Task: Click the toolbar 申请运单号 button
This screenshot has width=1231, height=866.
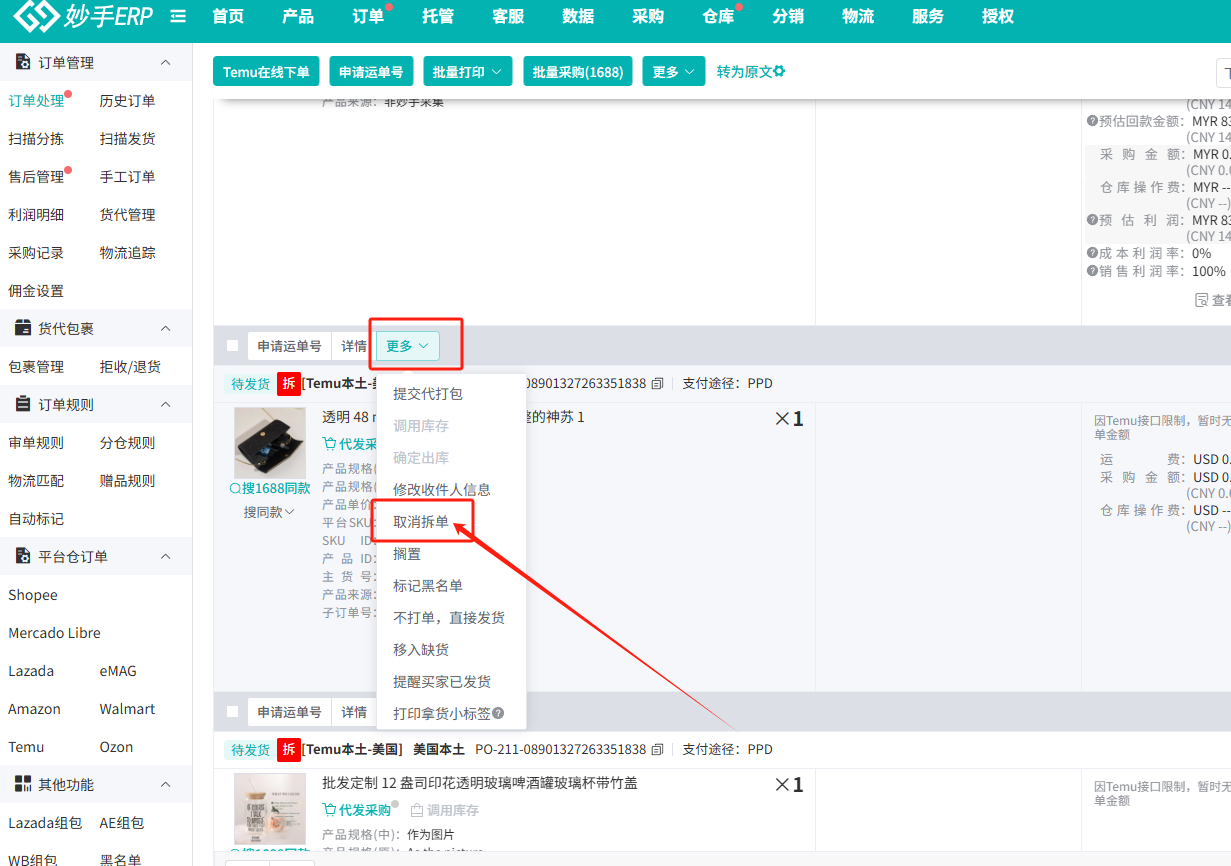Action: coord(371,72)
